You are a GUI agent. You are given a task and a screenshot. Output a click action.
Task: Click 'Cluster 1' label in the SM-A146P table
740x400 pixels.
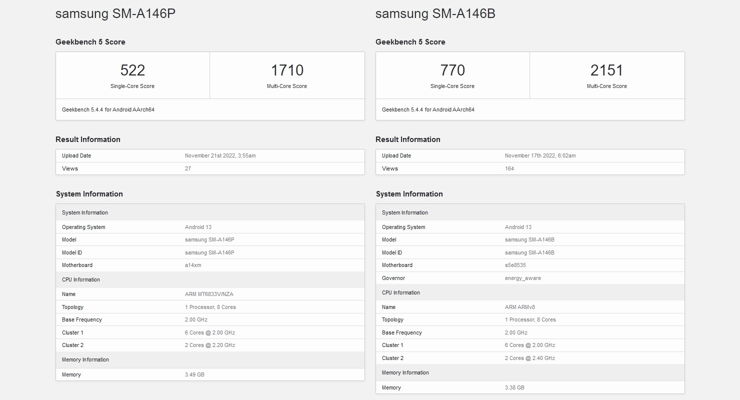pyautogui.click(x=73, y=333)
